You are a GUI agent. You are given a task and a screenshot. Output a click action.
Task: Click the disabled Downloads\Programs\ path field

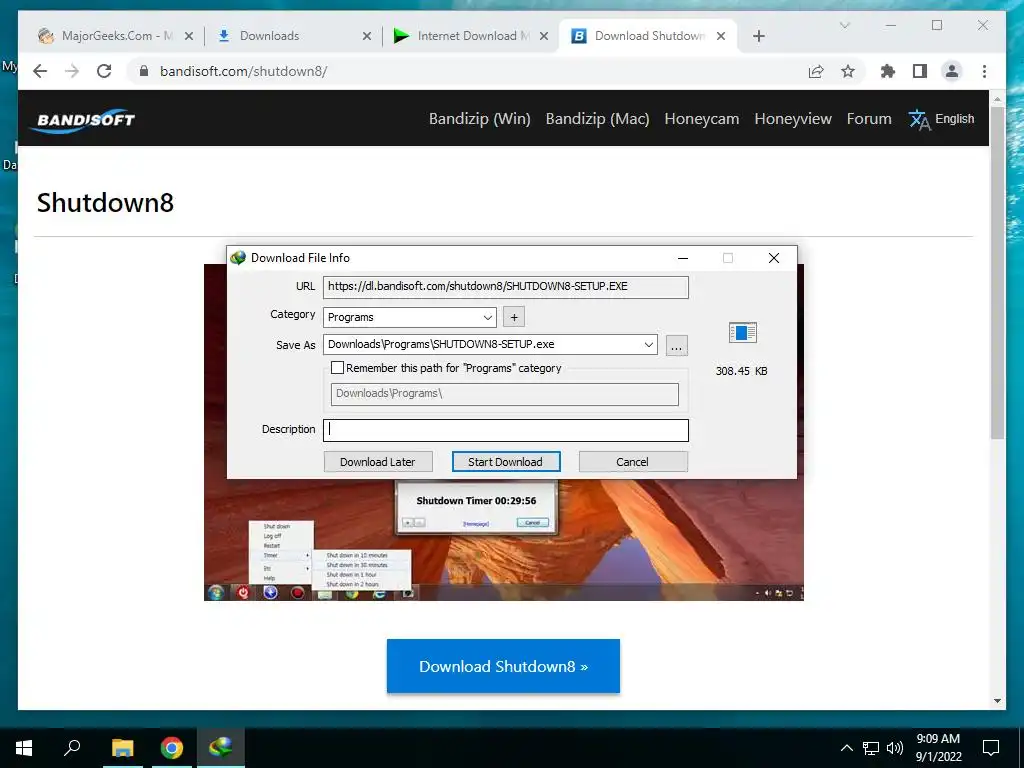click(x=504, y=394)
